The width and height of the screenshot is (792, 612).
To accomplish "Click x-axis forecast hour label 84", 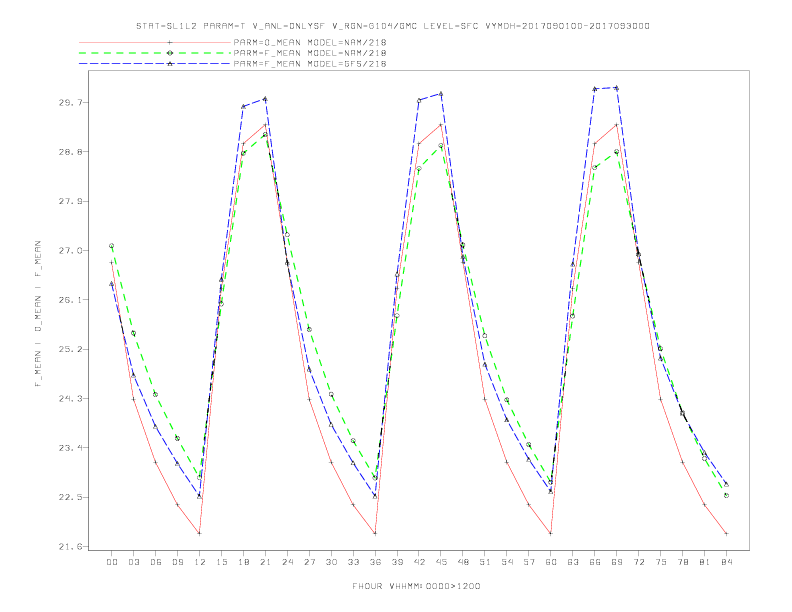I will tap(726, 562).
